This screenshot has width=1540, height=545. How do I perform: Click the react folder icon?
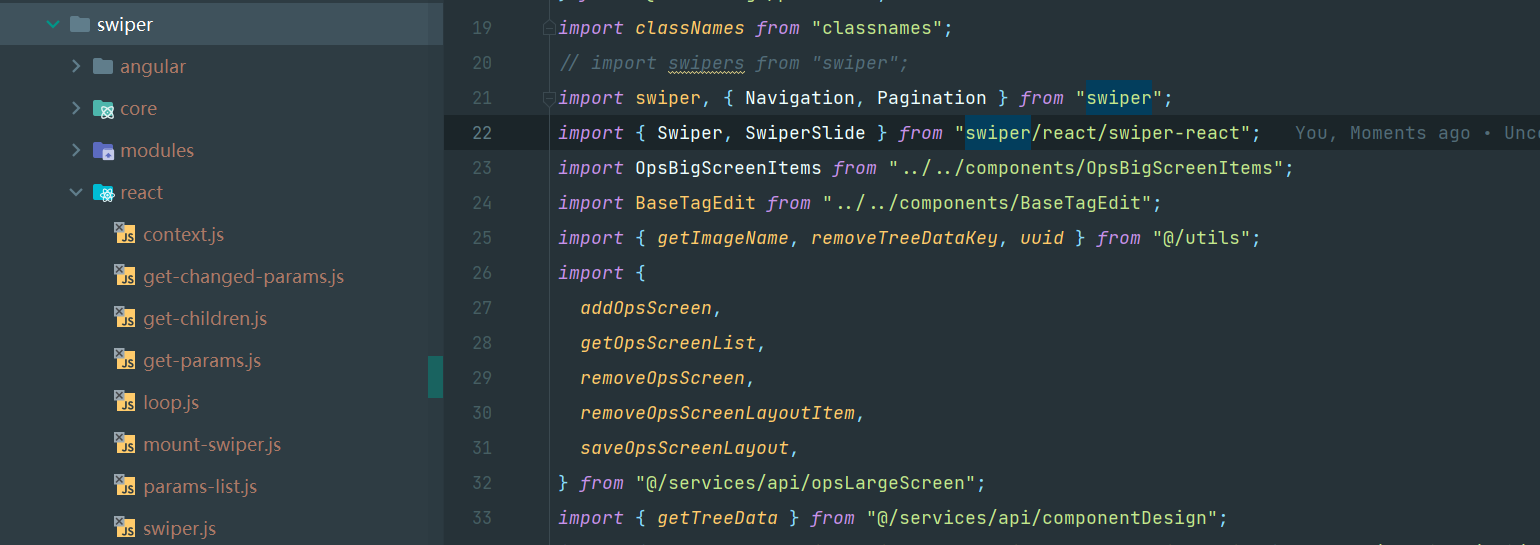[x=103, y=192]
